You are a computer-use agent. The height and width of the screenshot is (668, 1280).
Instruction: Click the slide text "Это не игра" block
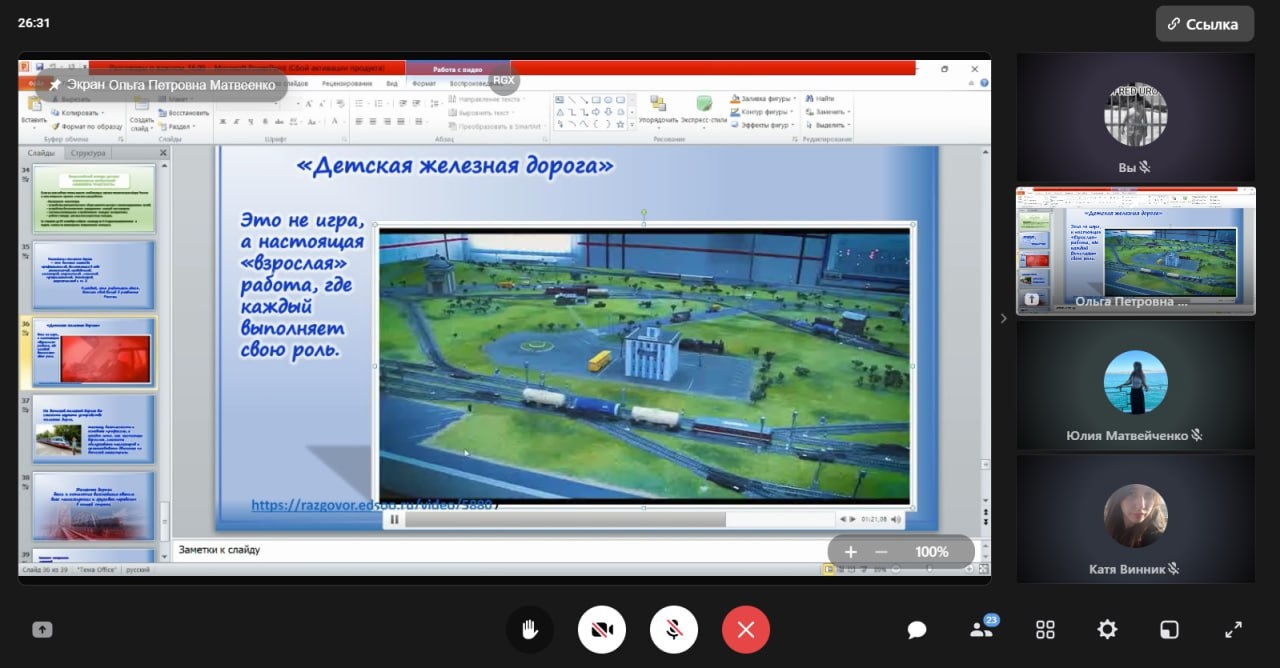tap(301, 284)
